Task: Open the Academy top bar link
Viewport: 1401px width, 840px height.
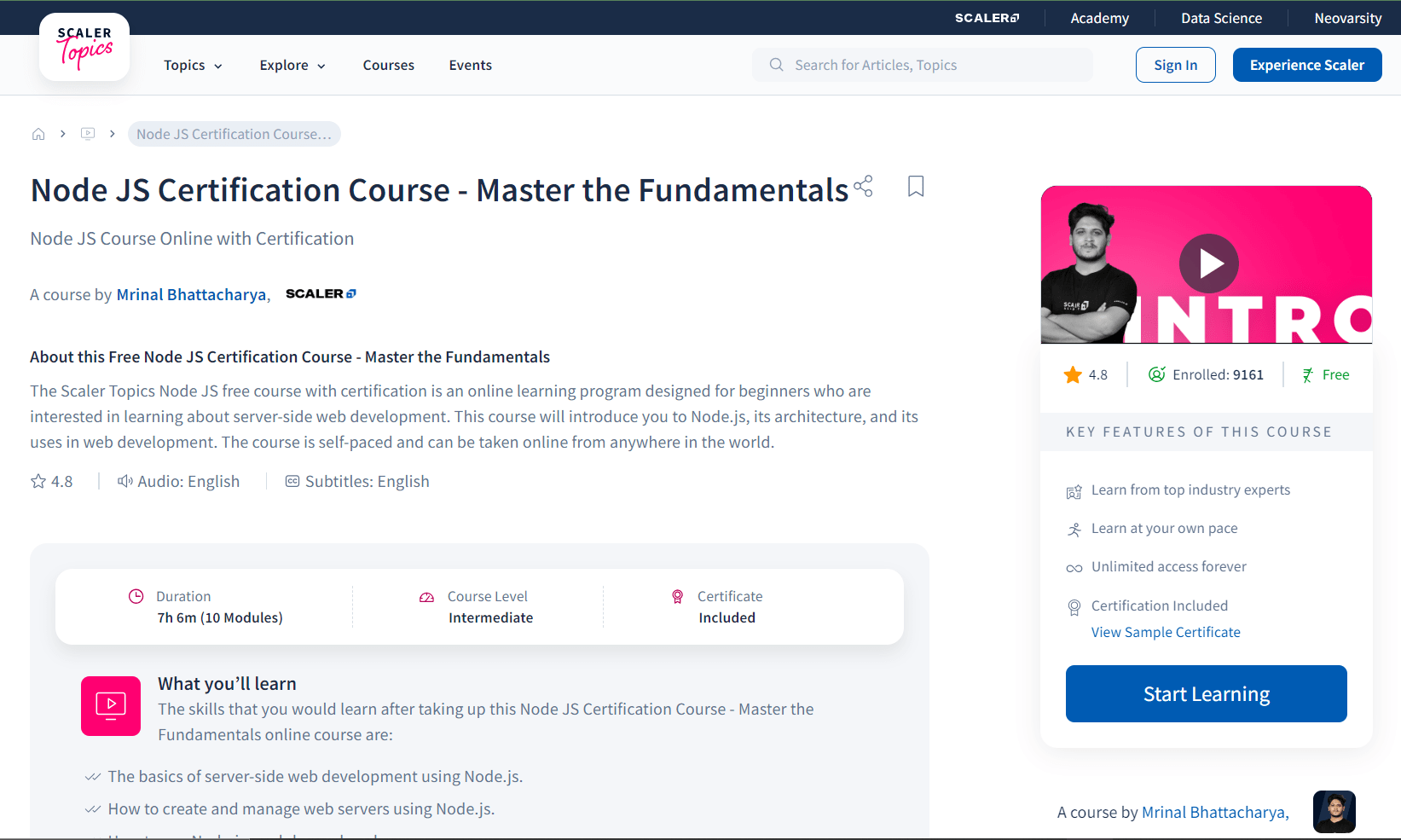Action: 1099,18
